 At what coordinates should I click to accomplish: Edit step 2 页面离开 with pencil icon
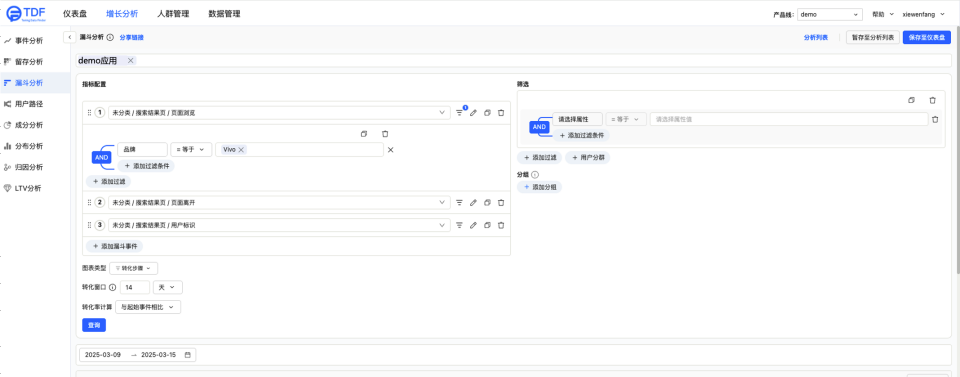pyautogui.click(x=473, y=202)
